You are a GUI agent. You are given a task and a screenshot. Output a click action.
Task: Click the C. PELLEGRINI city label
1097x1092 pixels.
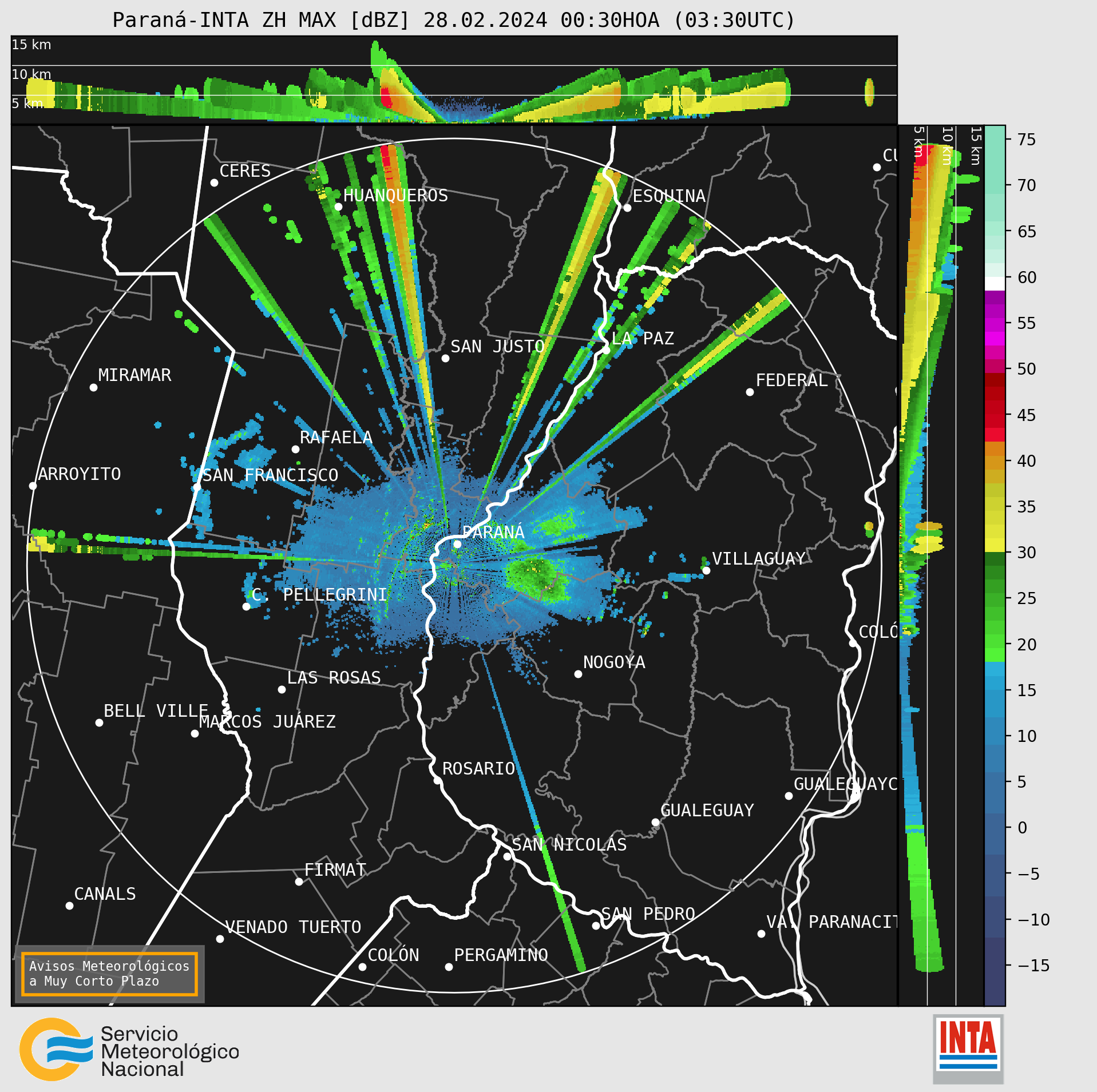[x=319, y=595]
